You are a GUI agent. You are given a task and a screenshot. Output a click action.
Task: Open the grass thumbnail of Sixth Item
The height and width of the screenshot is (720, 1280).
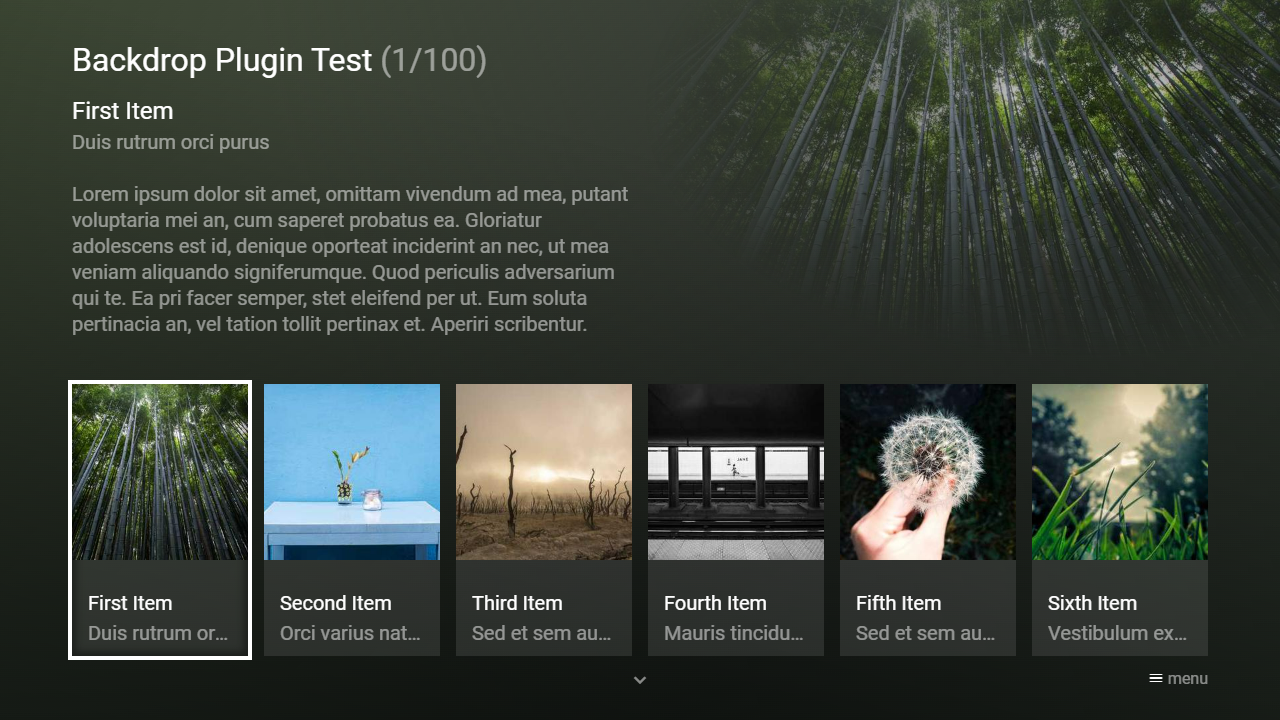tap(1120, 472)
